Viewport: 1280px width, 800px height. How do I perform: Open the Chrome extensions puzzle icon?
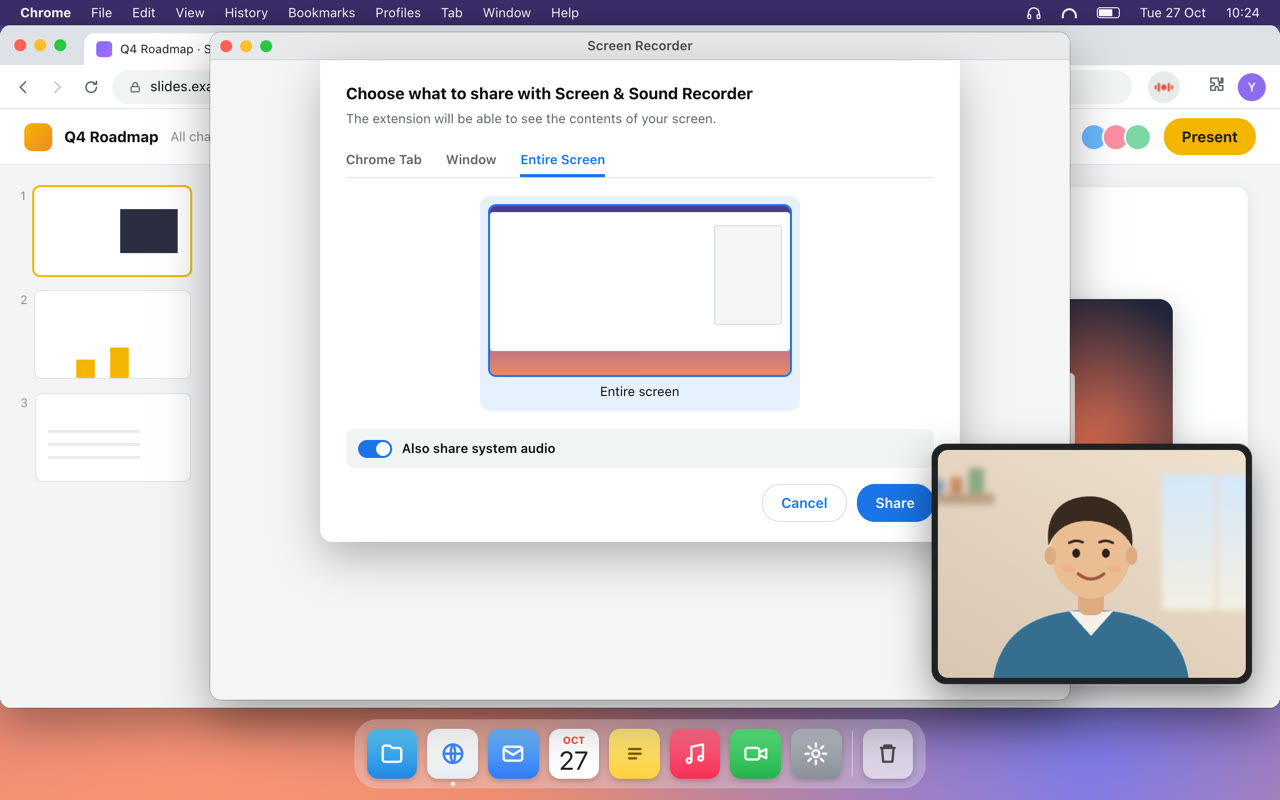coord(1216,86)
